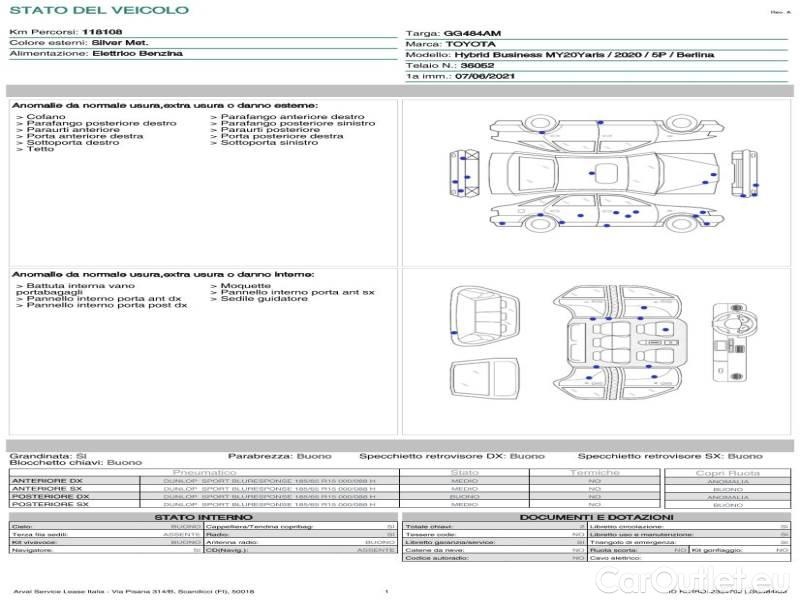Click the external anomalies section heading

pyautogui.click(x=165, y=106)
